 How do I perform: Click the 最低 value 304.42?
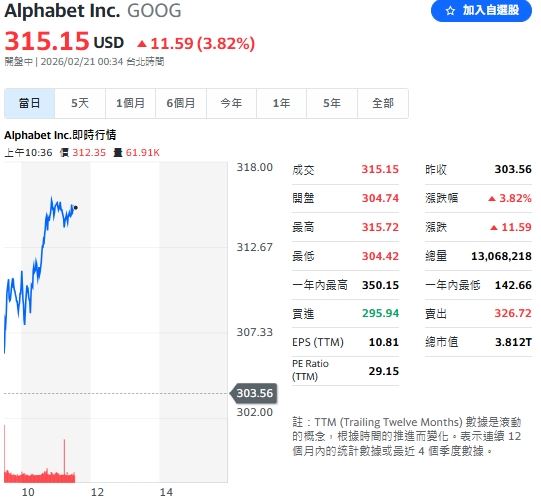pyautogui.click(x=380, y=256)
